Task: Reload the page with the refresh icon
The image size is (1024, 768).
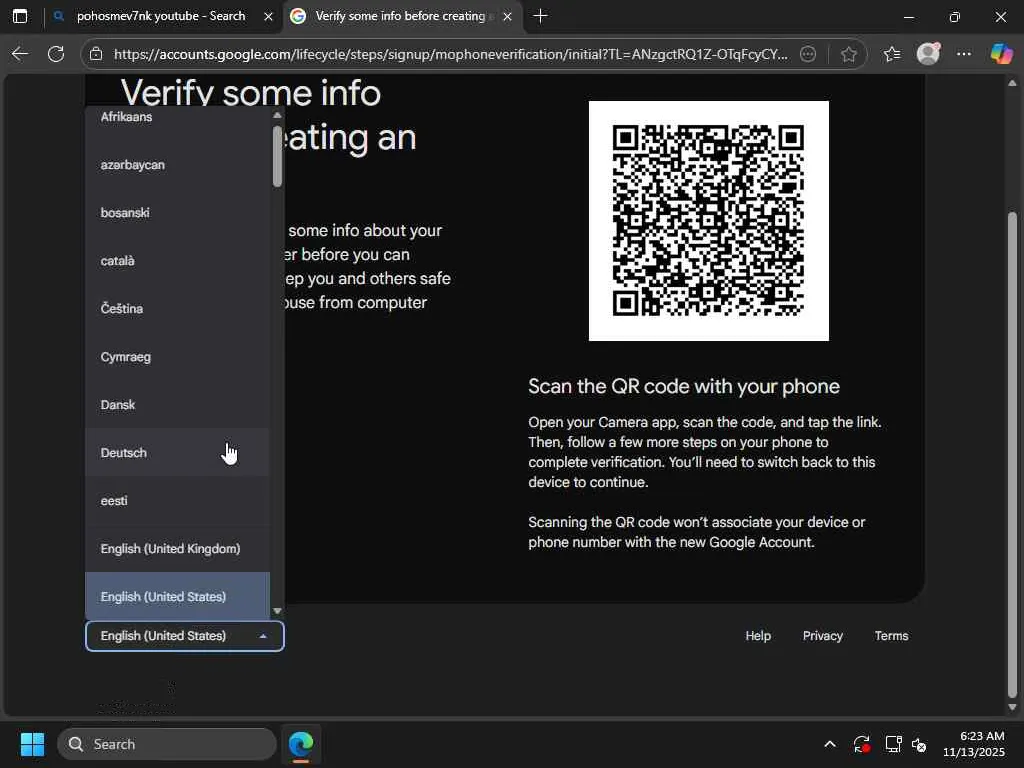Action: pos(56,54)
